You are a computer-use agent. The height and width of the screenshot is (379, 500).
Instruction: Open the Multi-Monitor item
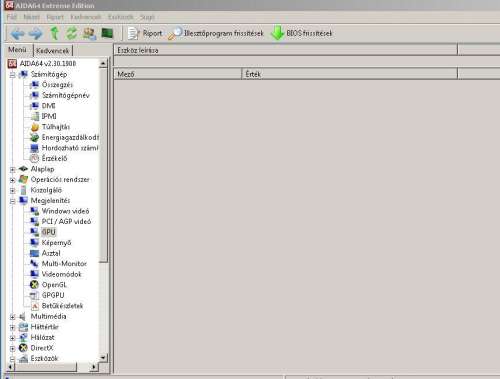[x=64, y=264]
